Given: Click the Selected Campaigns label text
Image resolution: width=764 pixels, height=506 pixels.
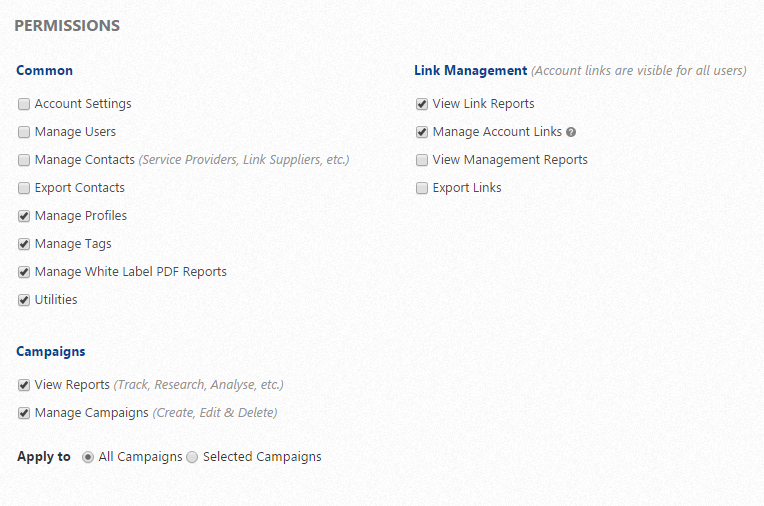Looking at the screenshot, I should 262,457.
